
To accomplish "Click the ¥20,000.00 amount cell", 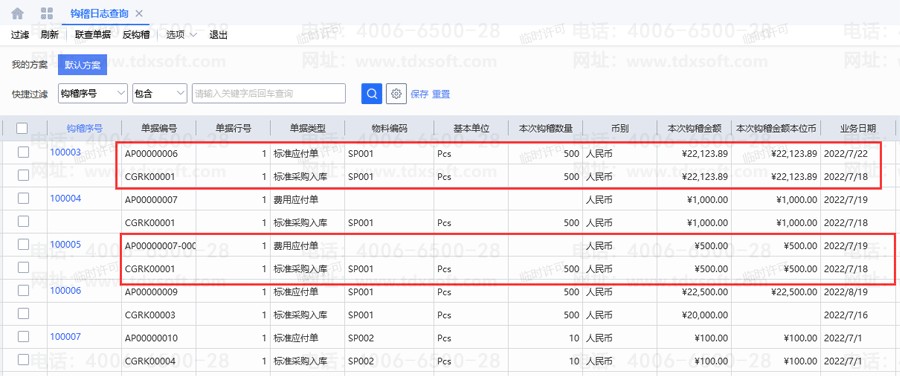I will click(705, 315).
